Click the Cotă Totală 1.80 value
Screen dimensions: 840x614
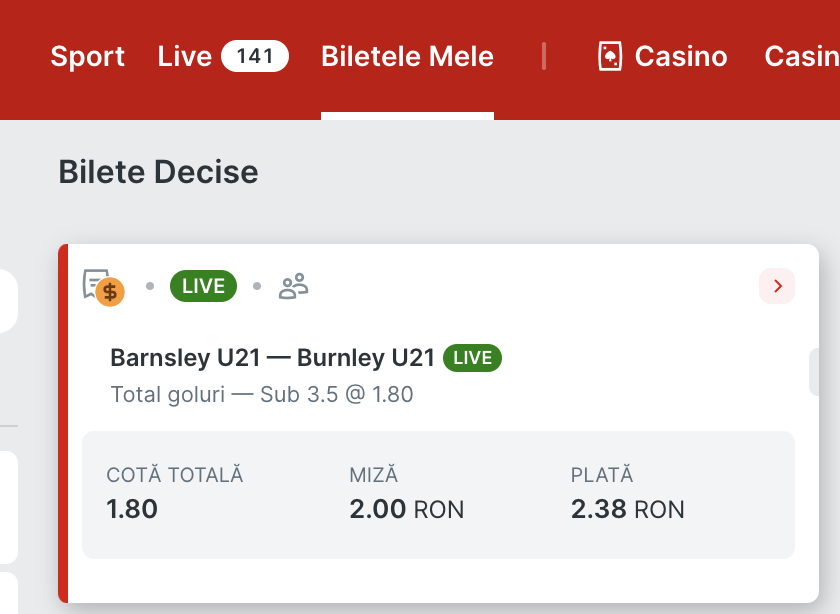tap(132, 509)
